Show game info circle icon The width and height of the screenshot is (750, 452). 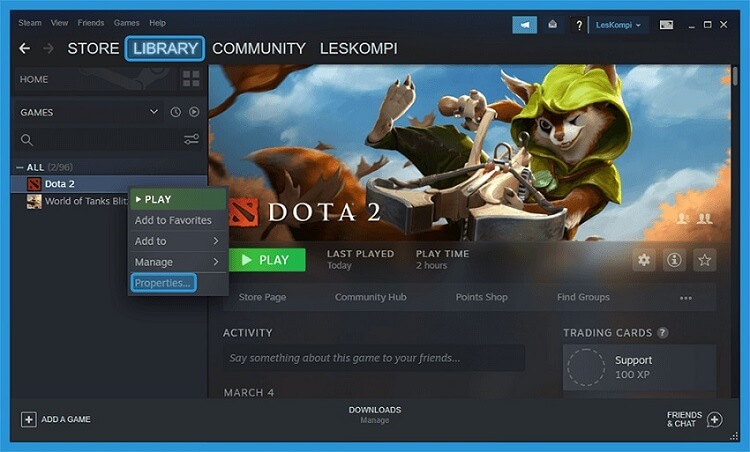point(674,260)
